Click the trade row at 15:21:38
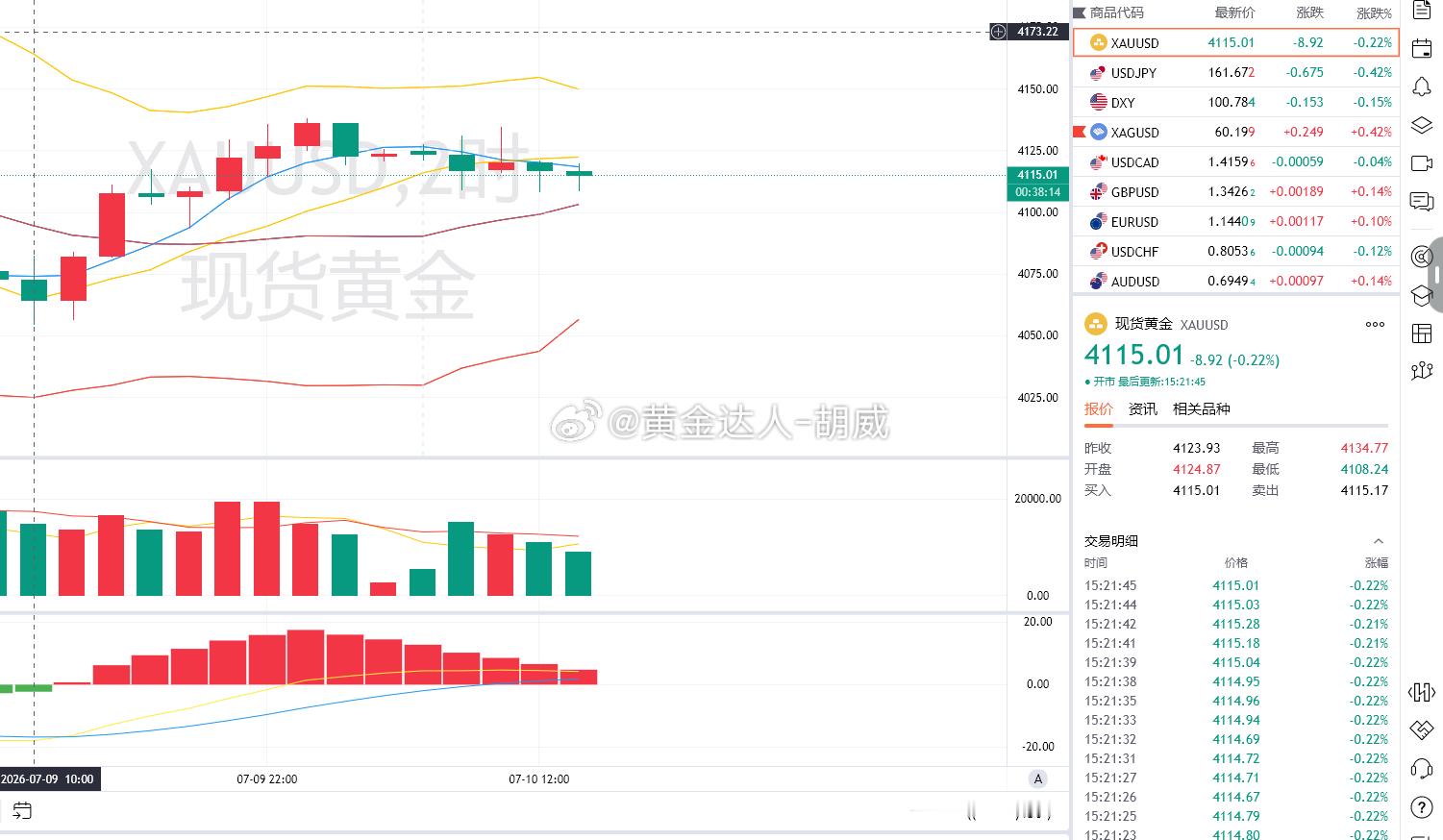This screenshot has height=840, width=1443. [1236, 681]
